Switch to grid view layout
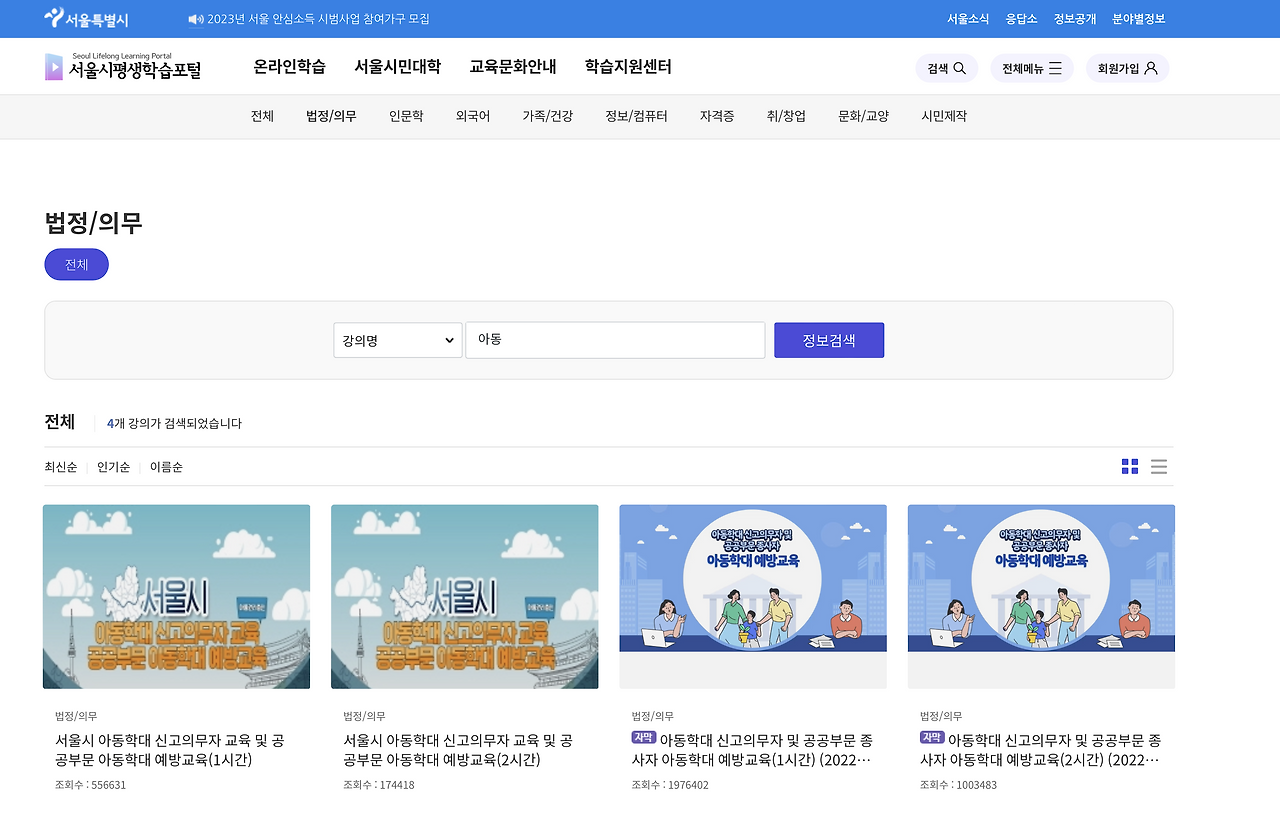 (x=1129, y=466)
